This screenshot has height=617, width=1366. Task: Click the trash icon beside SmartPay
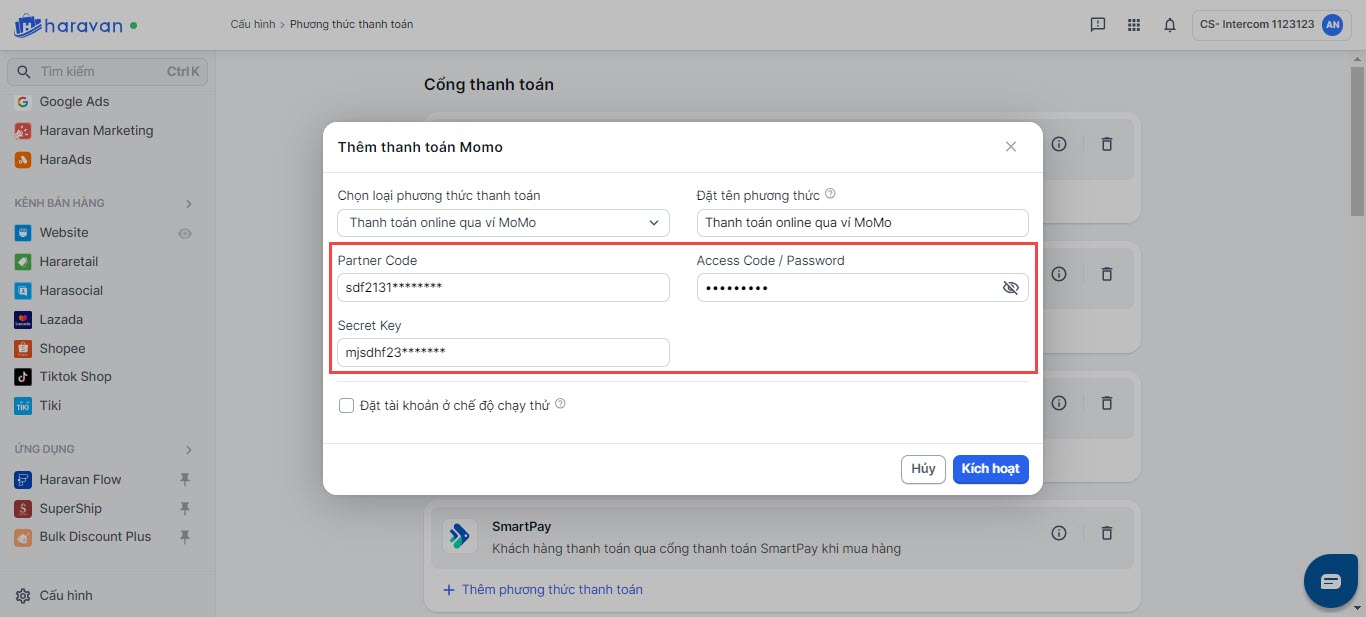[1106, 534]
